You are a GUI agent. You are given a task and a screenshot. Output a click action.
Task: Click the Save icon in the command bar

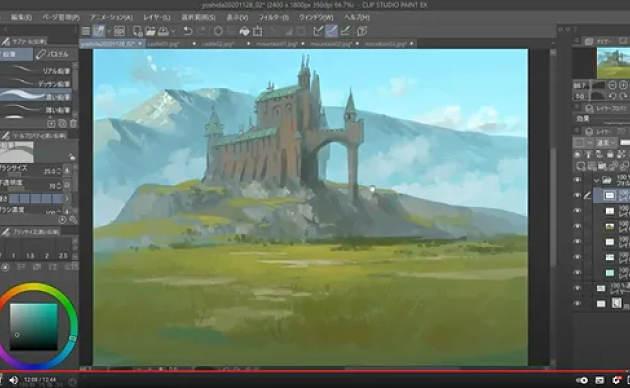[x=163, y=31]
